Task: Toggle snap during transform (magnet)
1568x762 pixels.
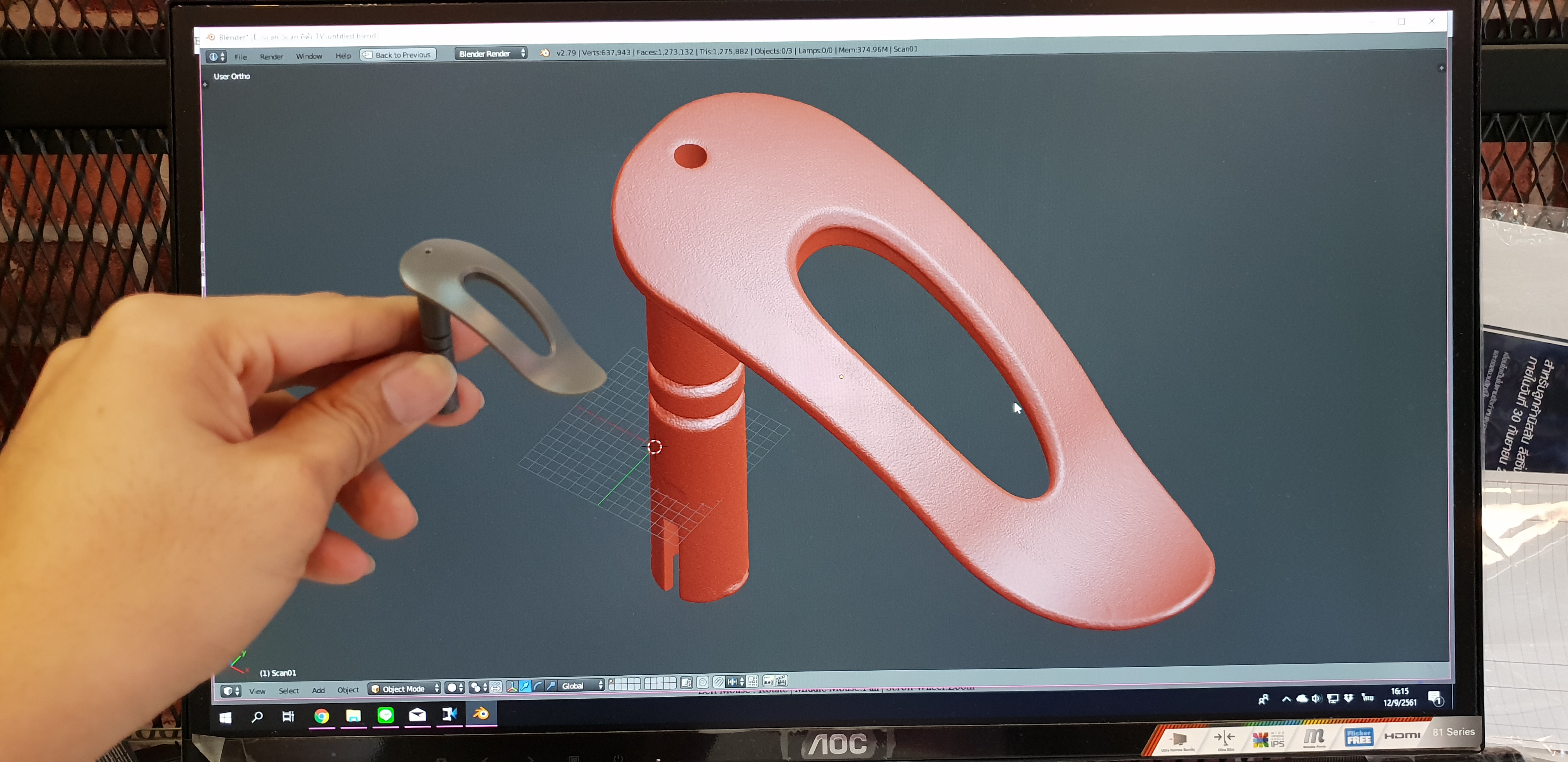Action: tap(719, 682)
